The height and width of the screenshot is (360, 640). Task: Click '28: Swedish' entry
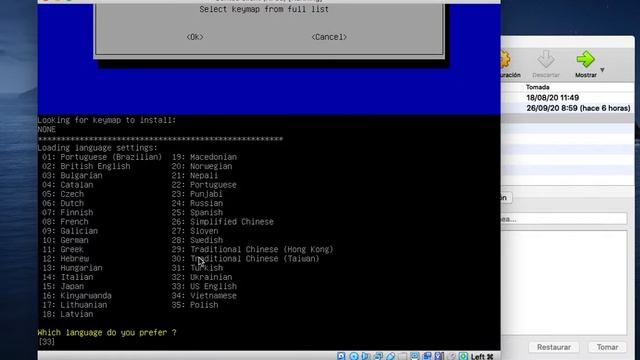197,240
